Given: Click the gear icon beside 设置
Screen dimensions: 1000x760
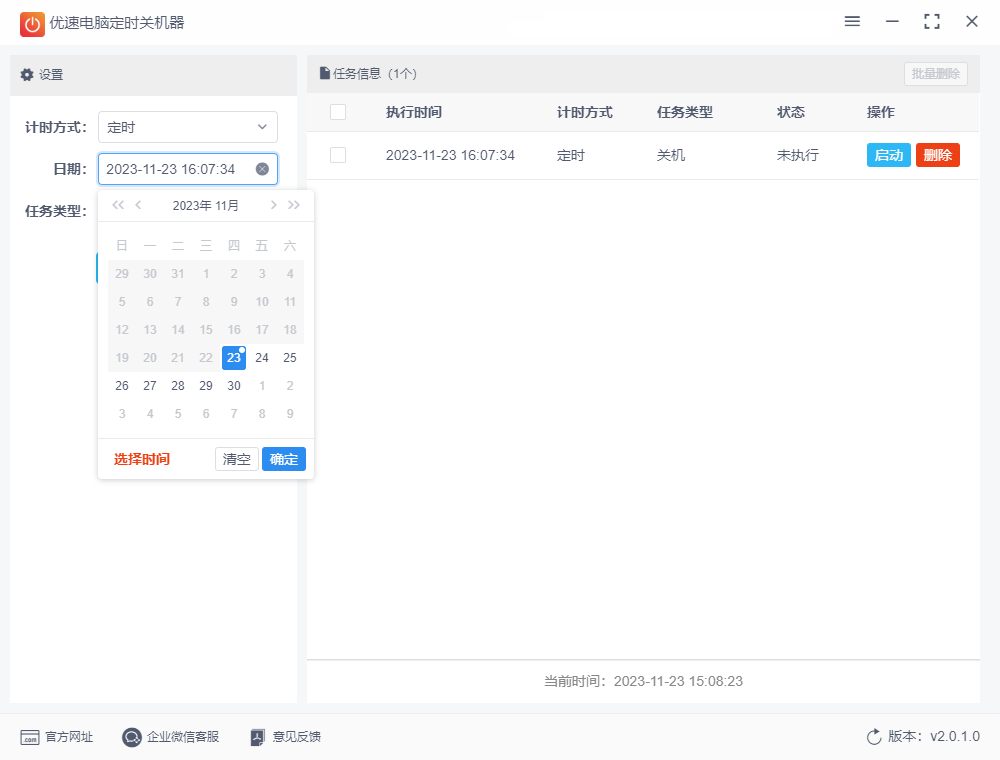Looking at the screenshot, I should pyautogui.click(x=25, y=74).
